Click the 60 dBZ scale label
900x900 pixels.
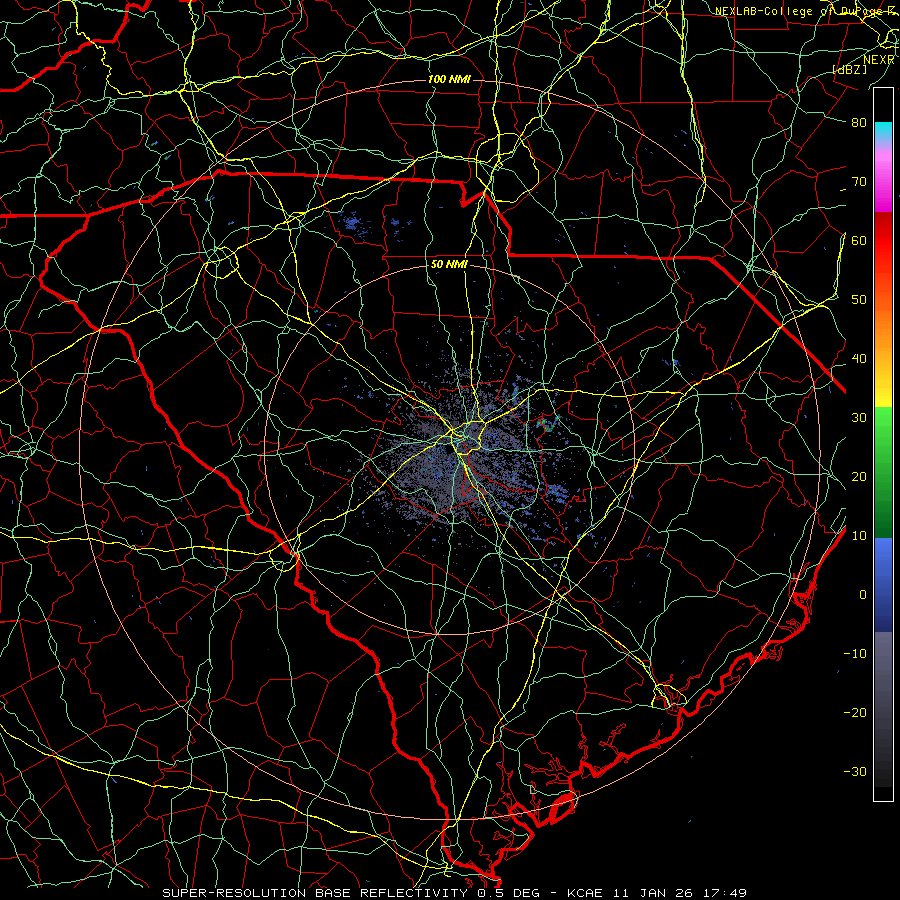tap(859, 240)
